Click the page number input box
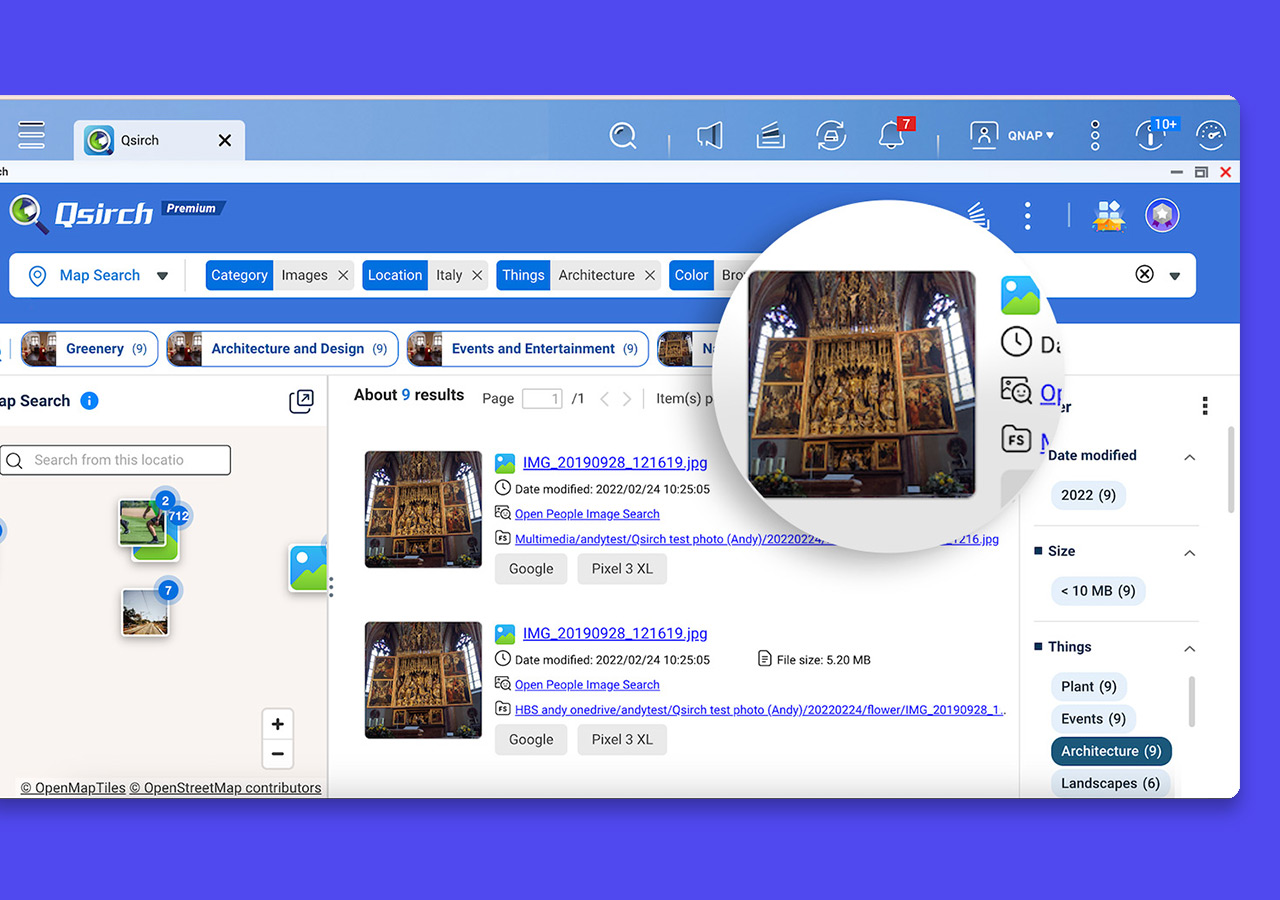This screenshot has width=1280, height=900. (542, 399)
